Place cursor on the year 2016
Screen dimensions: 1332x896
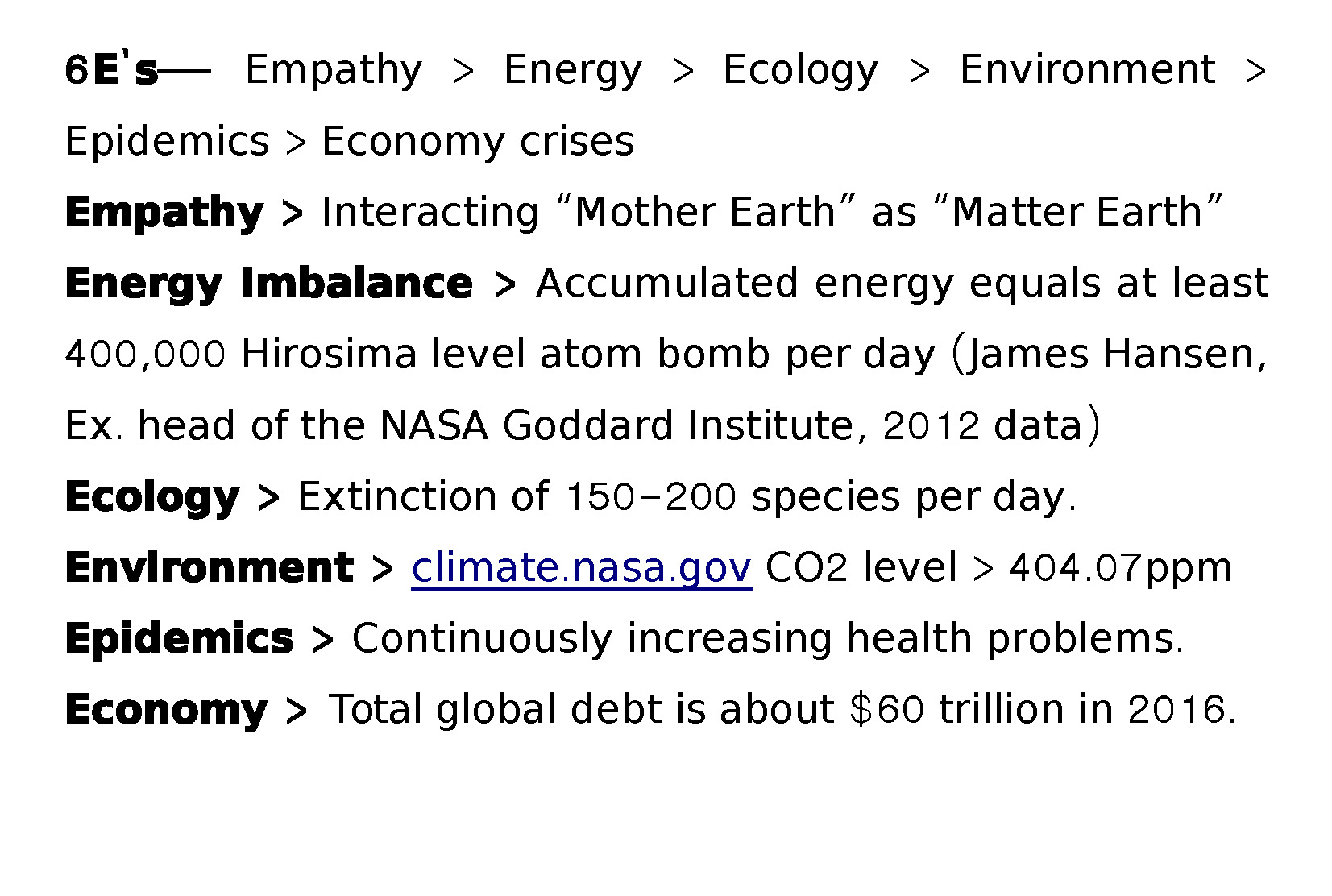click(1176, 710)
